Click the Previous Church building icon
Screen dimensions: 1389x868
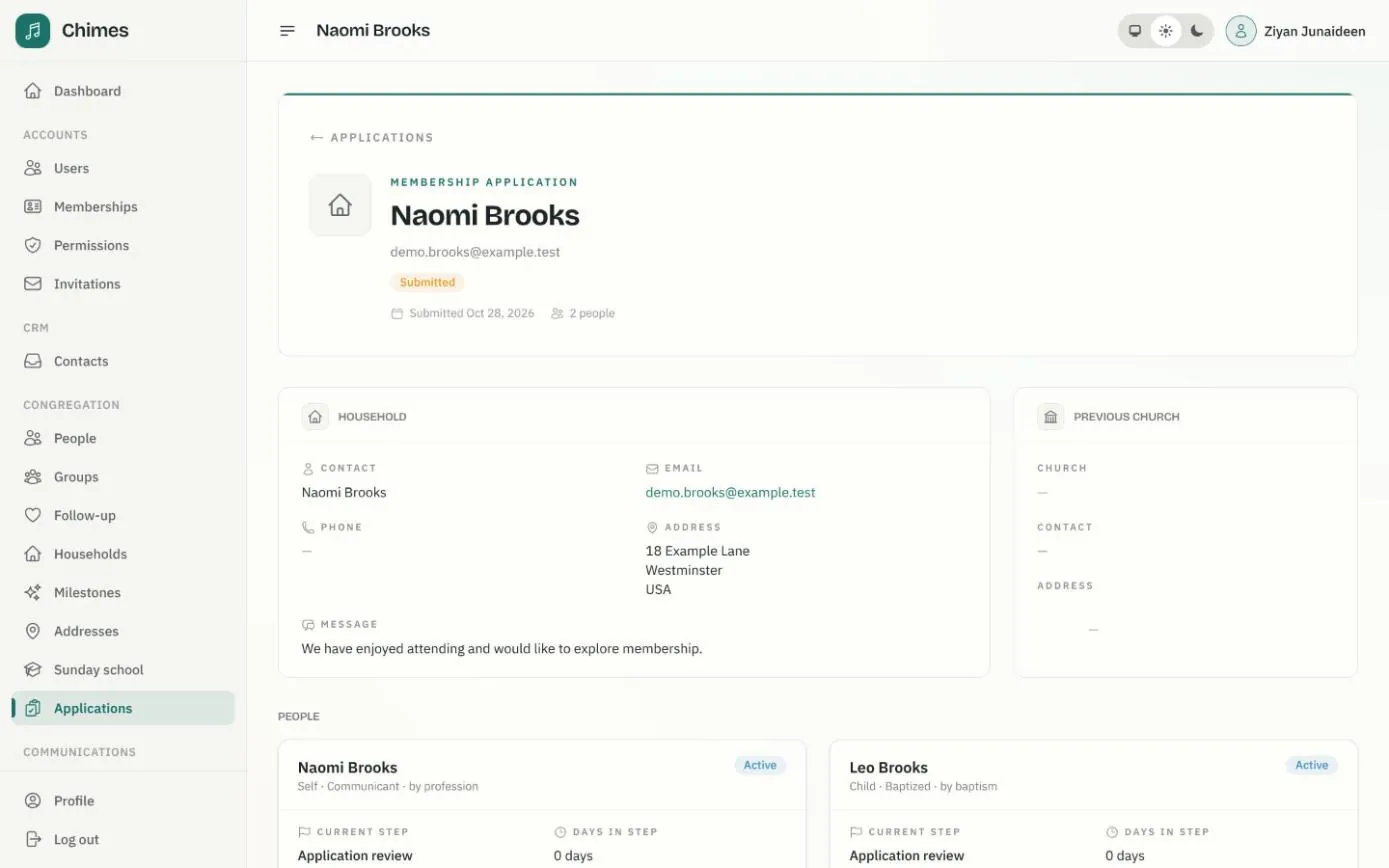point(1050,417)
